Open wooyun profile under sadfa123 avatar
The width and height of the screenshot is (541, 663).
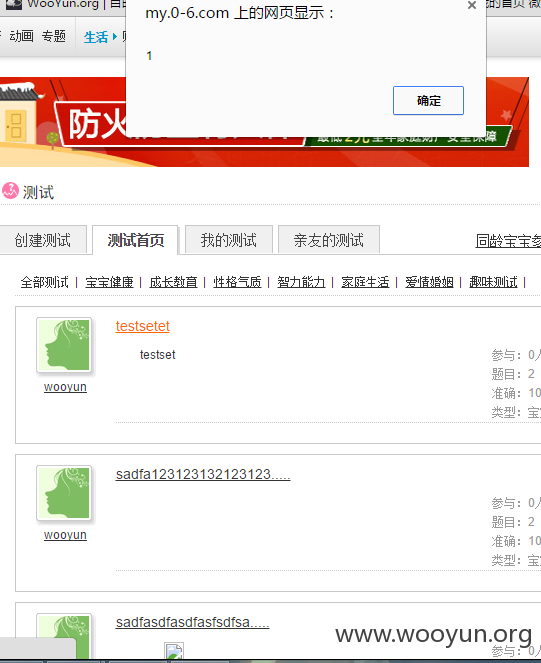[x=65, y=535]
